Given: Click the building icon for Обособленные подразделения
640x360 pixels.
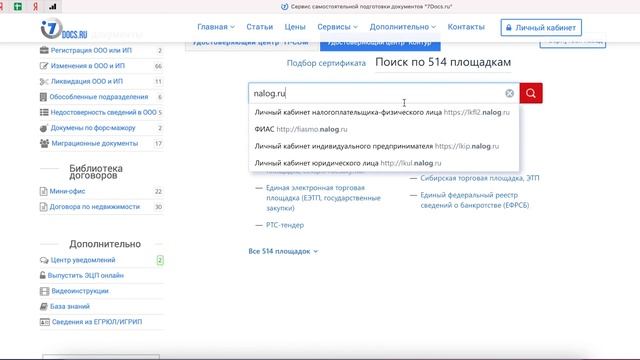Looking at the screenshot, I should [x=43, y=97].
